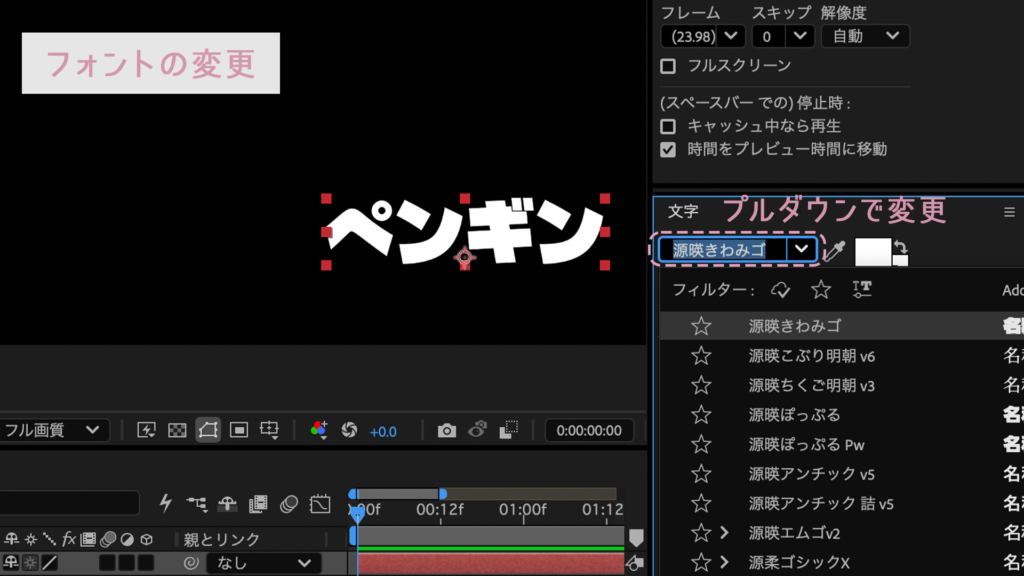This screenshot has width=1024, height=576.
Task: Open the RGB show channel icon
Action: 319,429
